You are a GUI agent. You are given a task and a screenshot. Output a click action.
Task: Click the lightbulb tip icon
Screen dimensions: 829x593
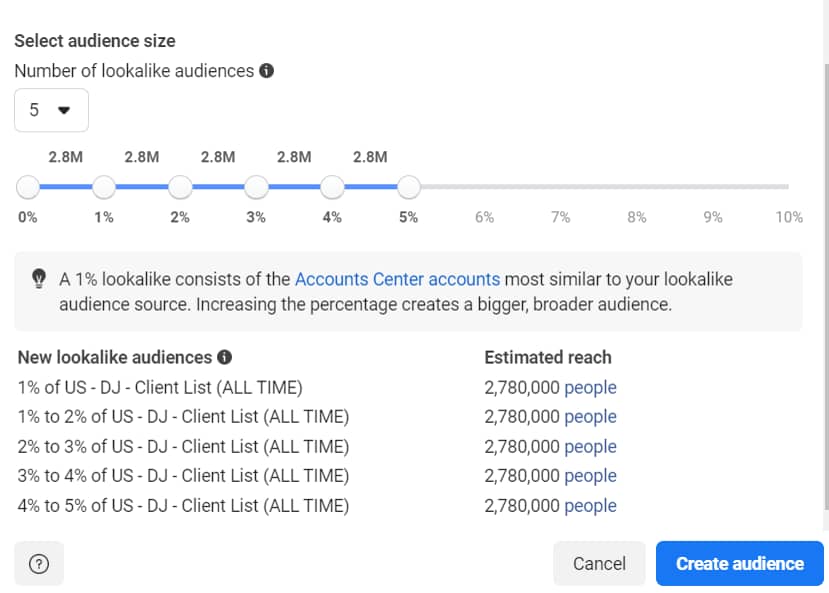[39, 279]
